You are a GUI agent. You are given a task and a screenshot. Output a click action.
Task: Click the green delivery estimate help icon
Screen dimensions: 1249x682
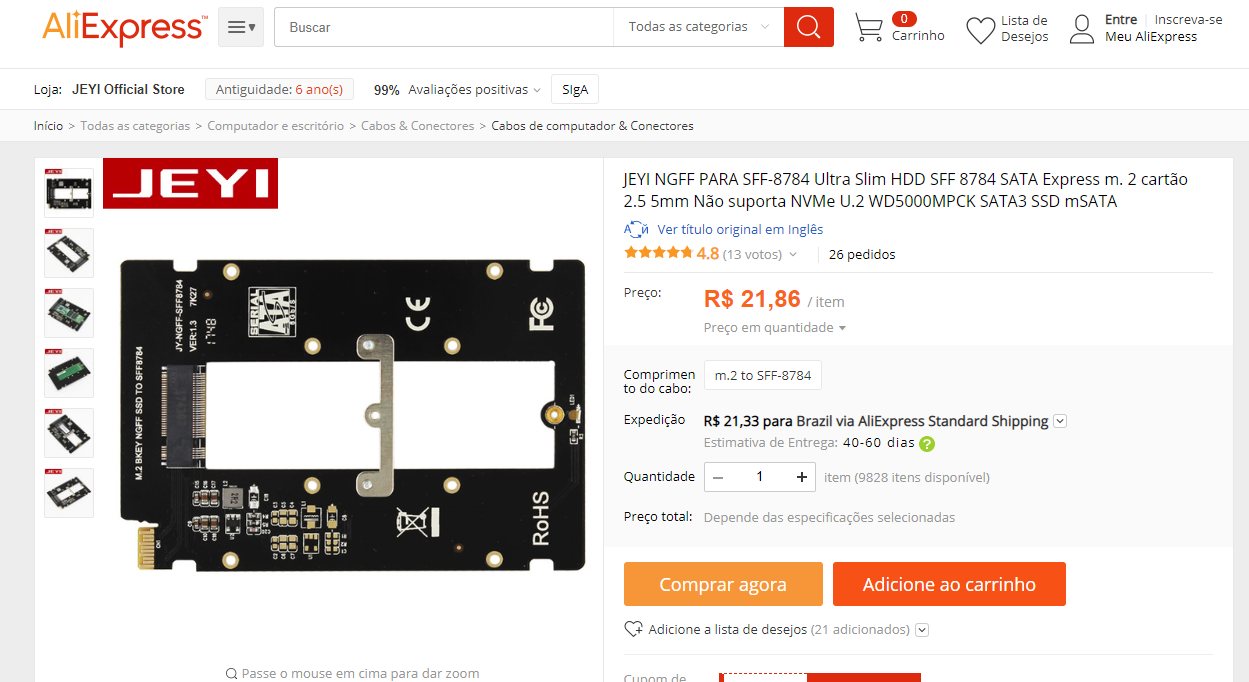[x=927, y=443]
